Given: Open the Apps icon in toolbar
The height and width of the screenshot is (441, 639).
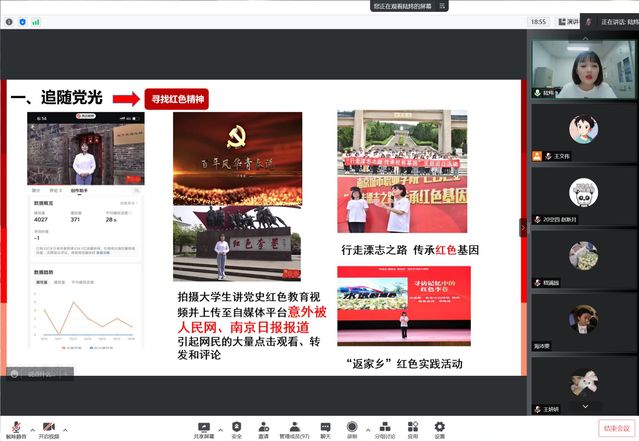Looking at the screenshot, I should point(413,425).
